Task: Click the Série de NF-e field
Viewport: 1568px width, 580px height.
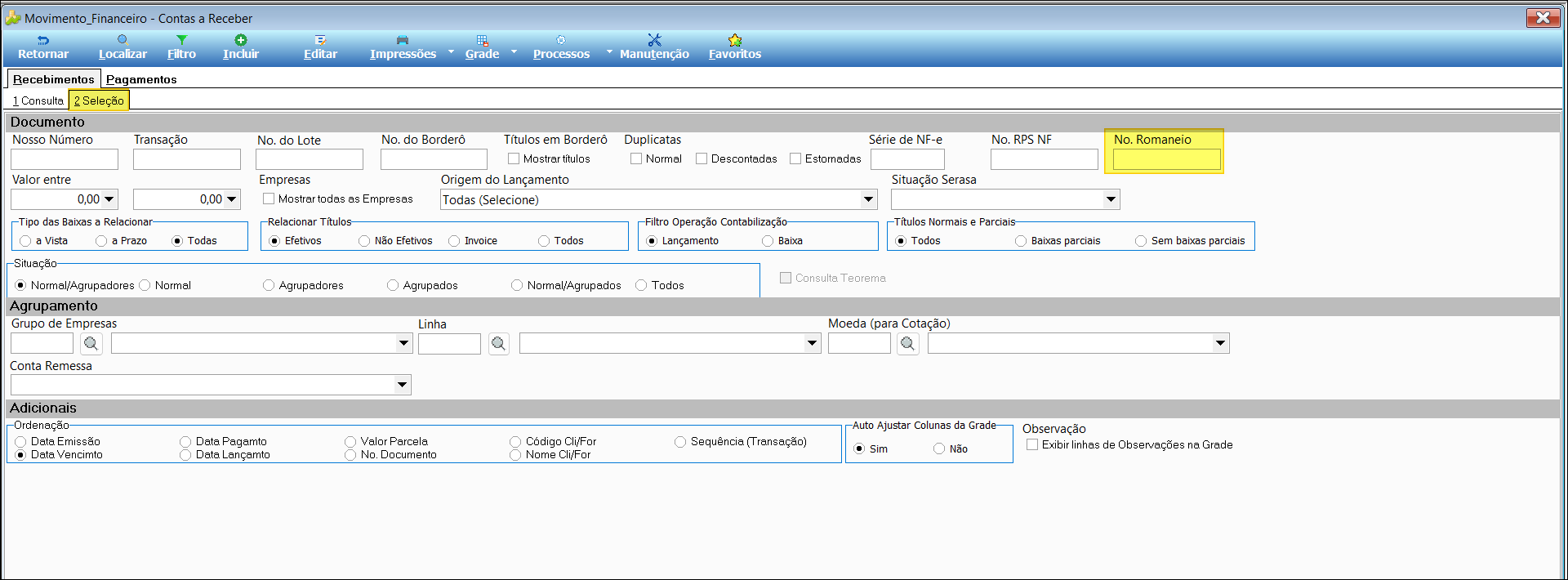Action: pyautogui.click(x=907, y=159)
